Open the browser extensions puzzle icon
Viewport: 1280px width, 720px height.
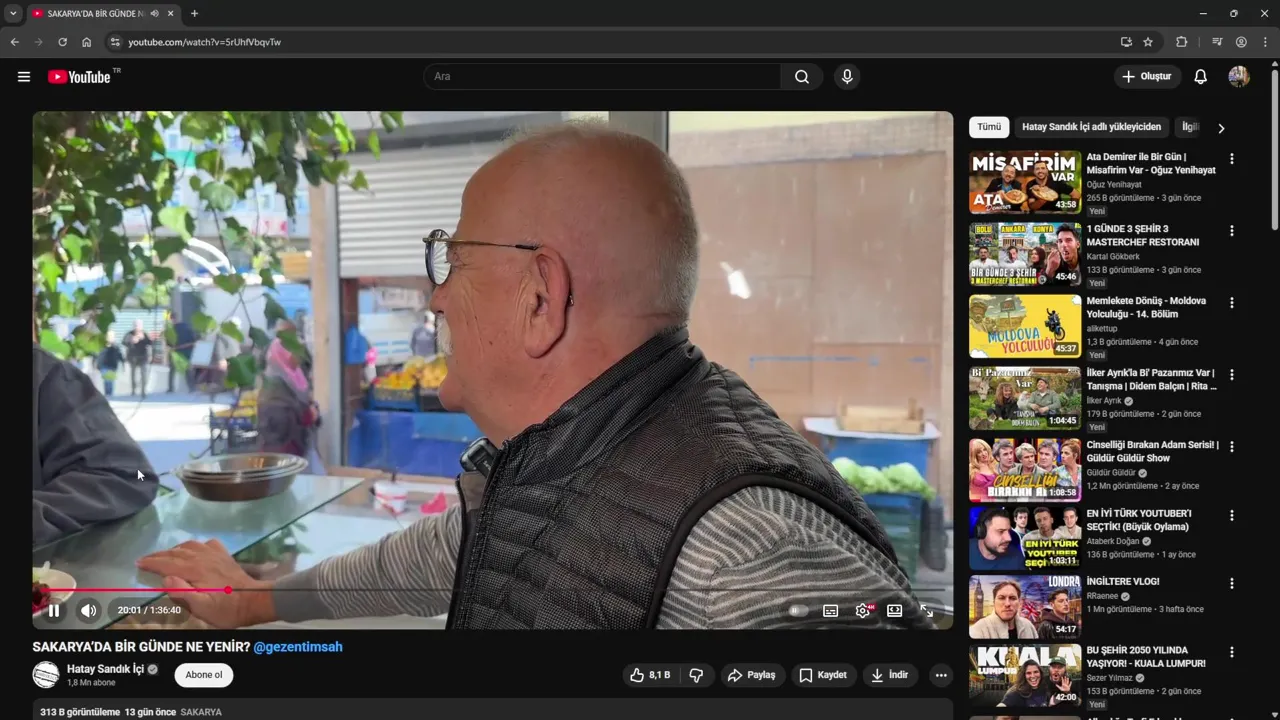(x=1182, y=42)
